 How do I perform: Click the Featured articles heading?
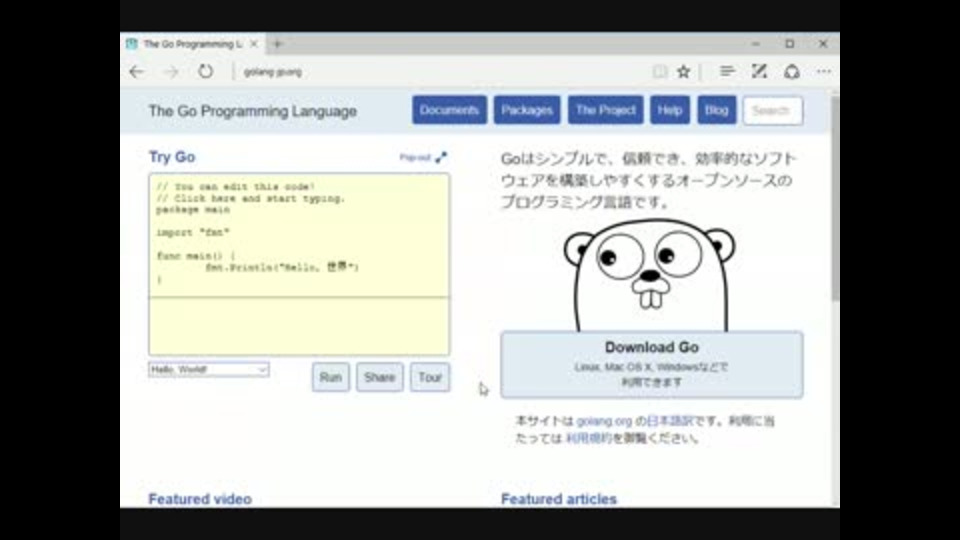[x=558, y=499]
